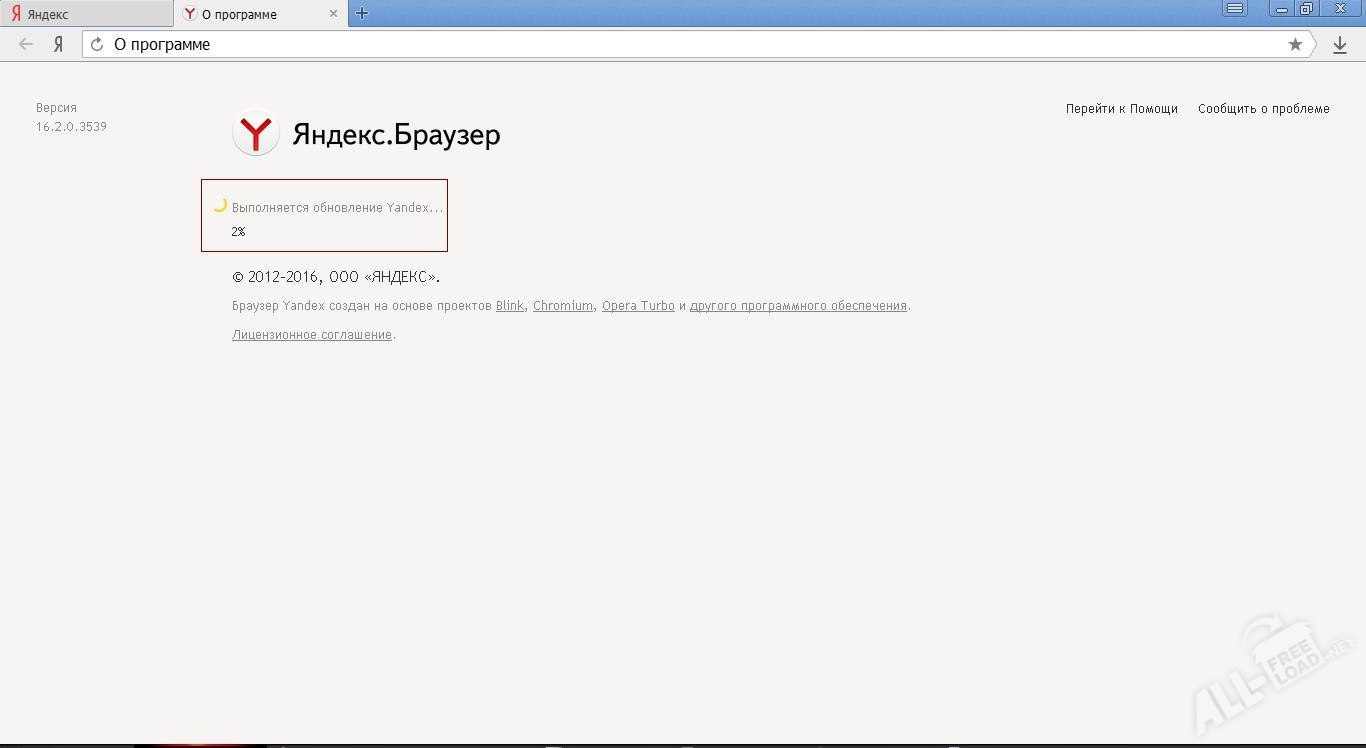Open Лицензионное соглашение
Screen dimensions: 1366x748
coord(311,334)
